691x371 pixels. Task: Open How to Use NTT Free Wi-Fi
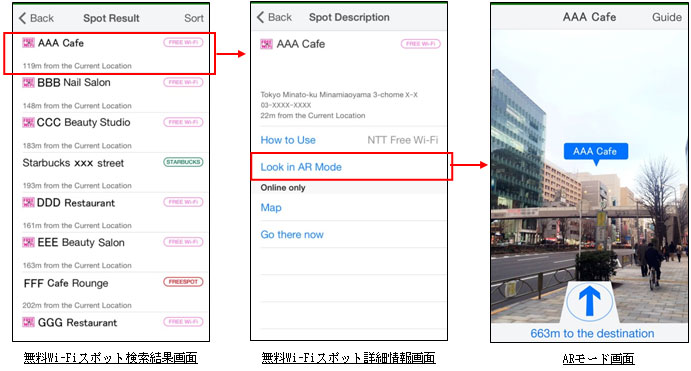[349, 140]
